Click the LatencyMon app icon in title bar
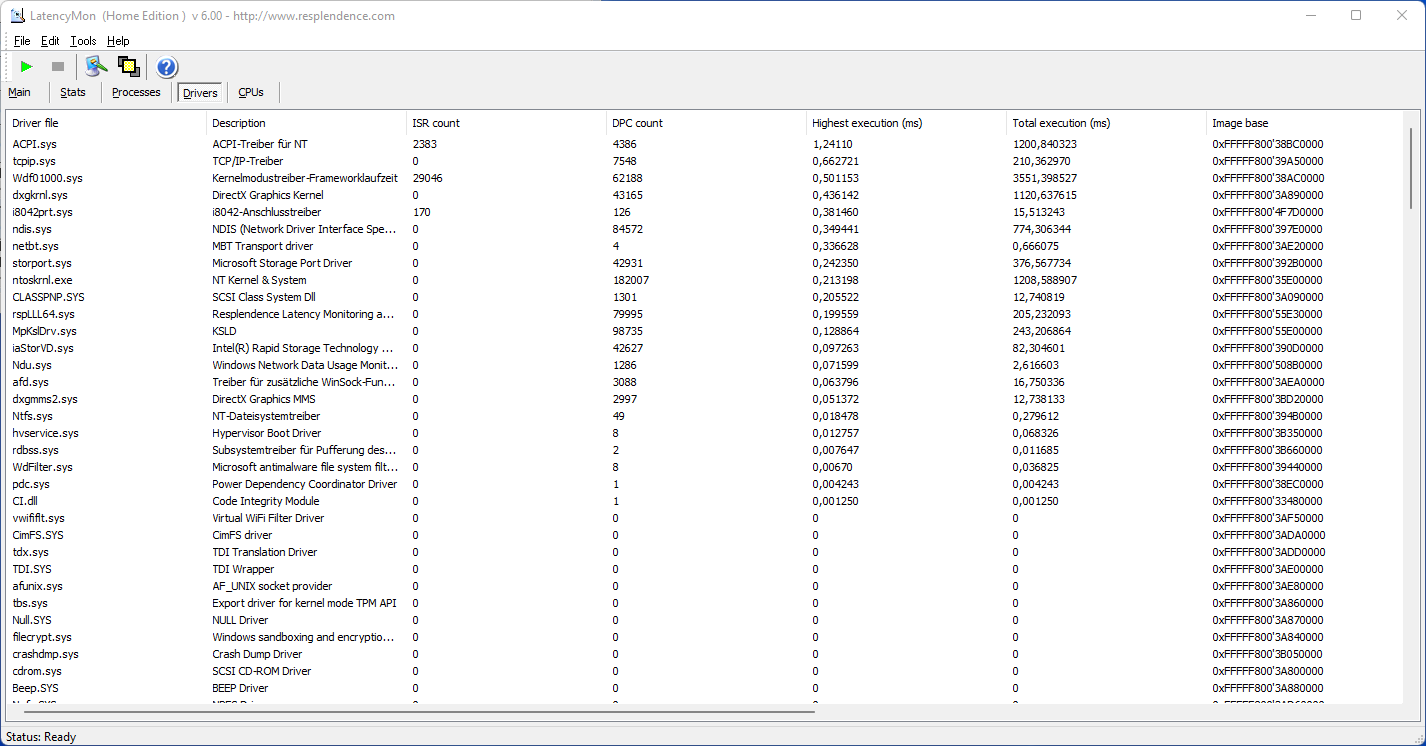The image size is (1426, 746). (x=18, y=16)
